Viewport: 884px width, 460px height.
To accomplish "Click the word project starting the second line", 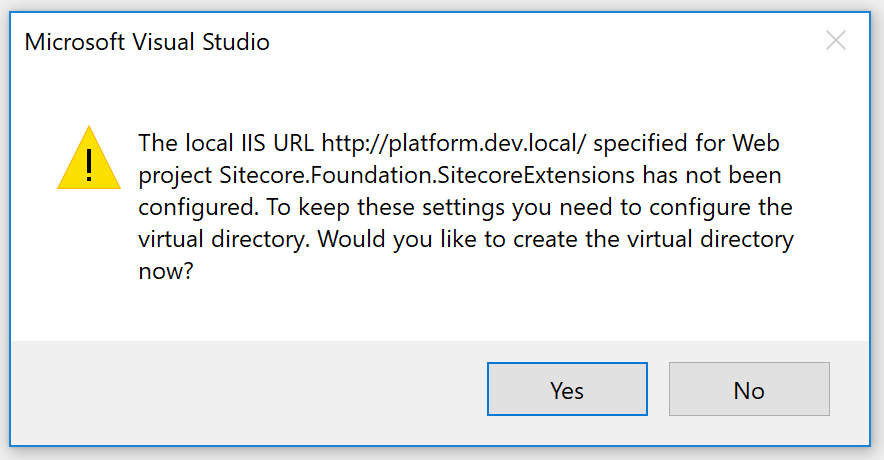I will (175, 177).
